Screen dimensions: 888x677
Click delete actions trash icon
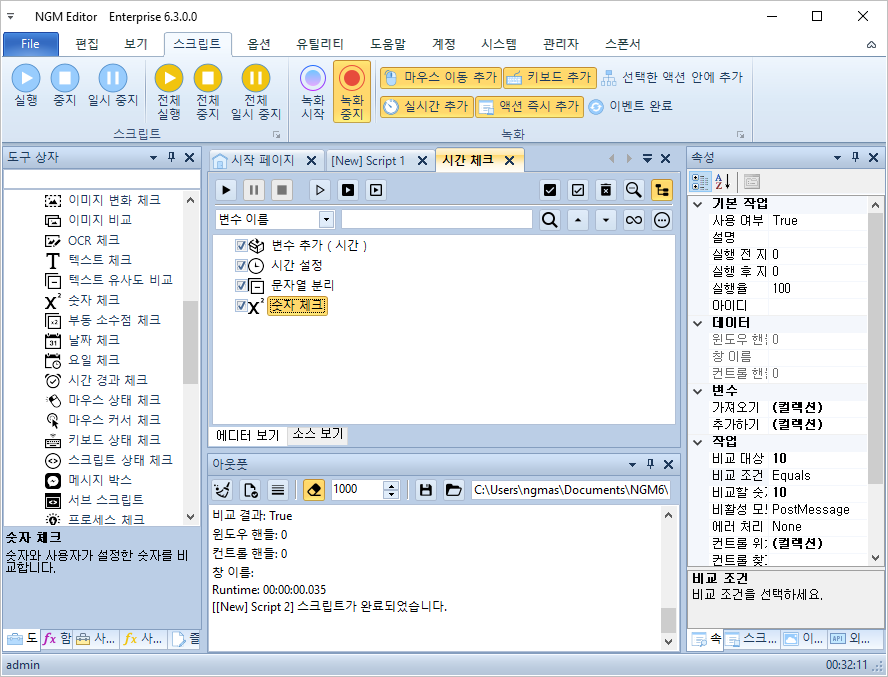pyautogui.click(x=606, y=190)
